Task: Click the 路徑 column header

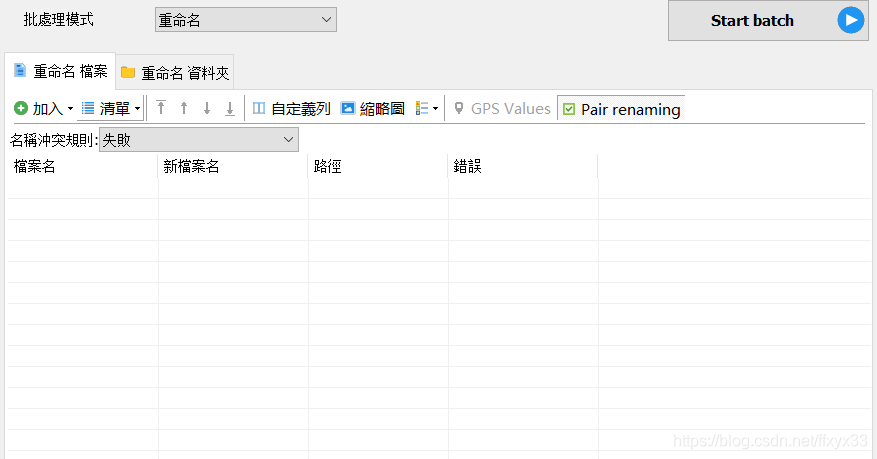Action: click(378, 166)
